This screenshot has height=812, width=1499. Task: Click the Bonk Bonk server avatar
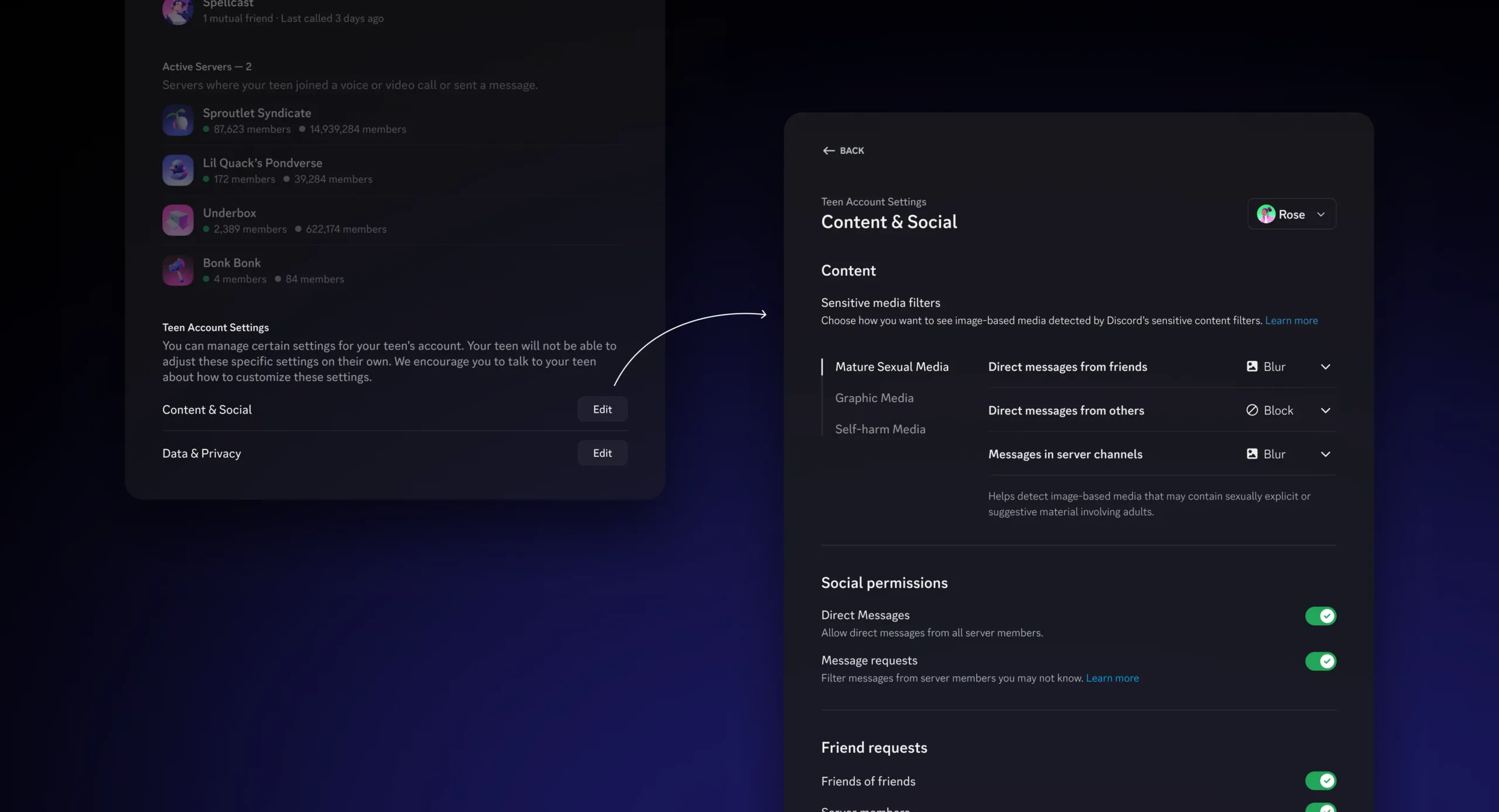[x=177, y=270]
